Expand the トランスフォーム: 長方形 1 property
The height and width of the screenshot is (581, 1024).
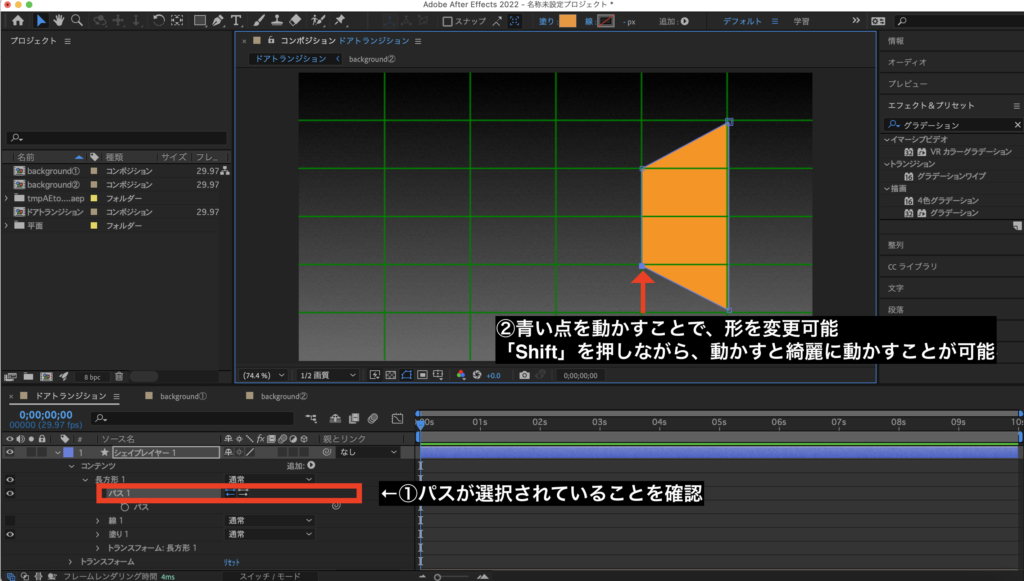pyautogui.click(x=97, y=548)
